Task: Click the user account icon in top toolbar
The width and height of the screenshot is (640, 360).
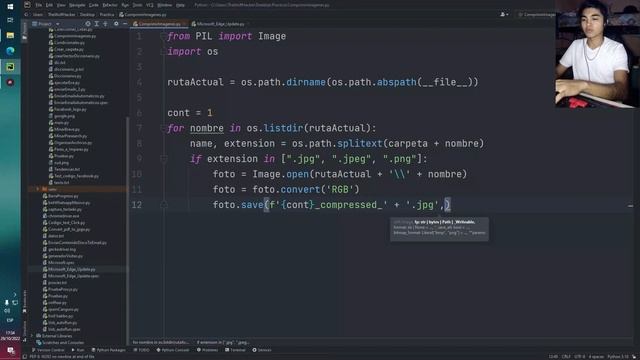Action: click(504, 14)
